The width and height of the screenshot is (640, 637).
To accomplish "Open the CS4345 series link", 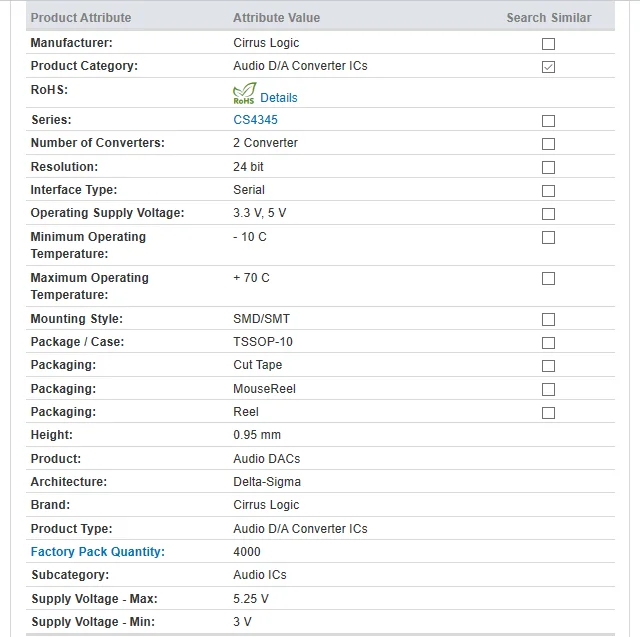I will point(256,120).
